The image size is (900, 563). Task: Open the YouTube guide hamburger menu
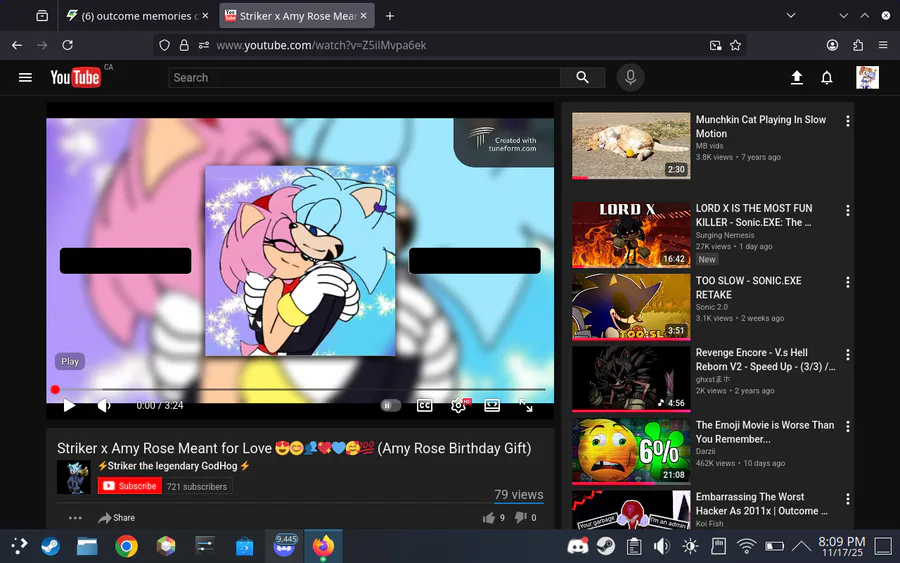click(x=25, y=77)
